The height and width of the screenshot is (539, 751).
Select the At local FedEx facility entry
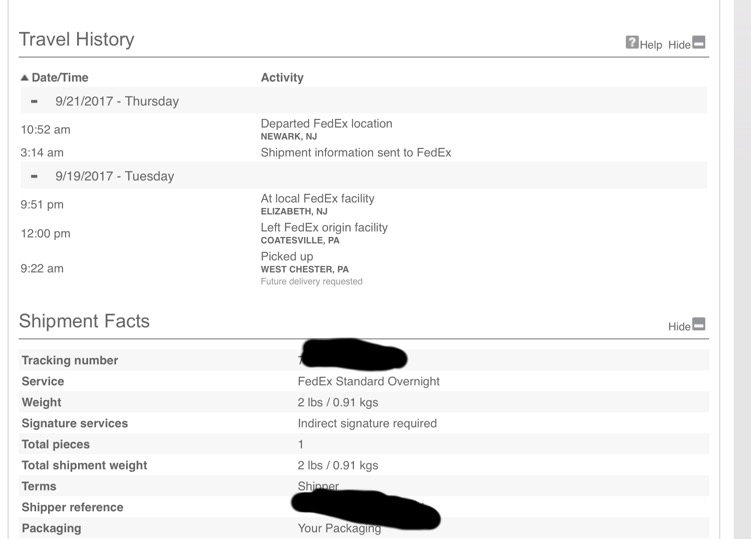pyautogui.click(x=318, y=204)
